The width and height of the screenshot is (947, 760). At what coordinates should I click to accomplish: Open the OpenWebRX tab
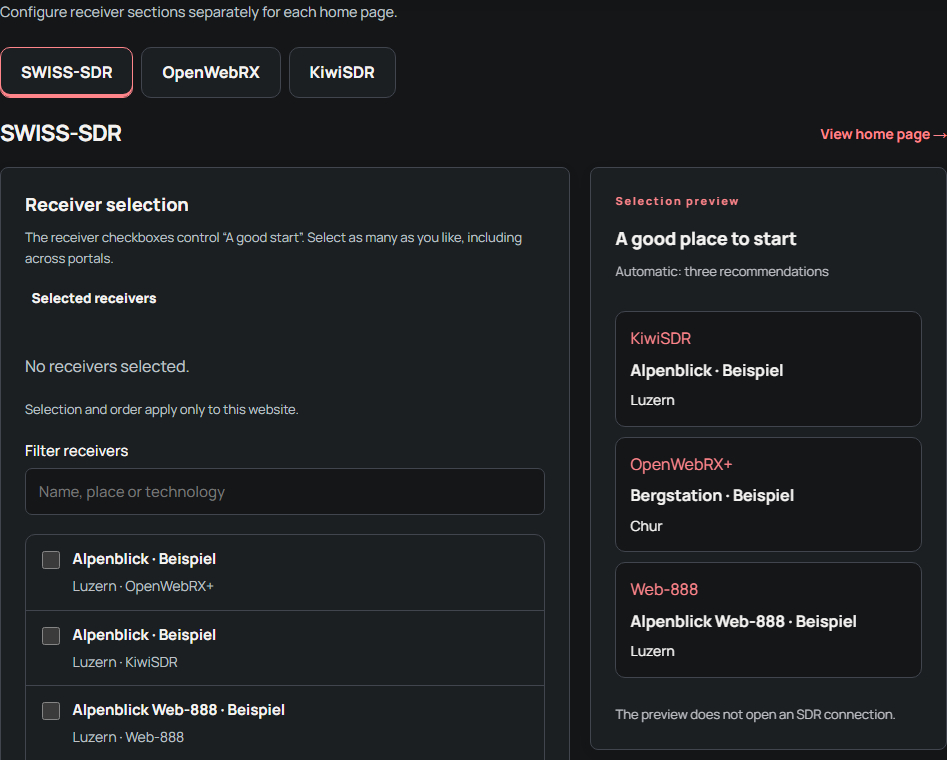(x=211, y=72)
